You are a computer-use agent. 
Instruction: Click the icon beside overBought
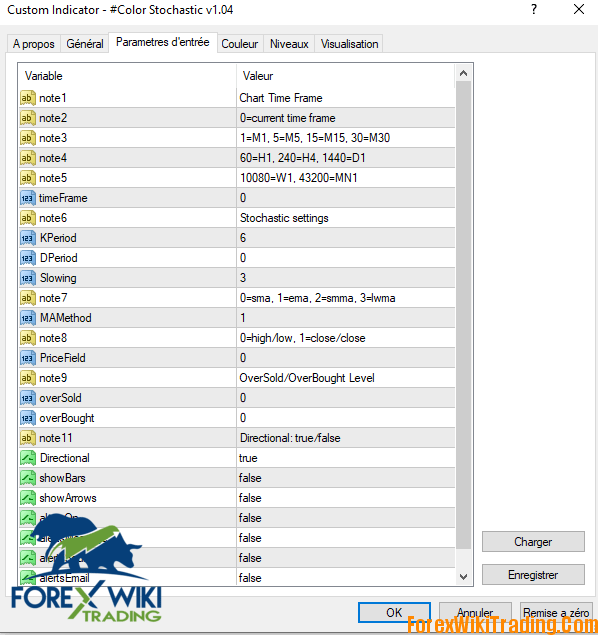pos(28,418)
